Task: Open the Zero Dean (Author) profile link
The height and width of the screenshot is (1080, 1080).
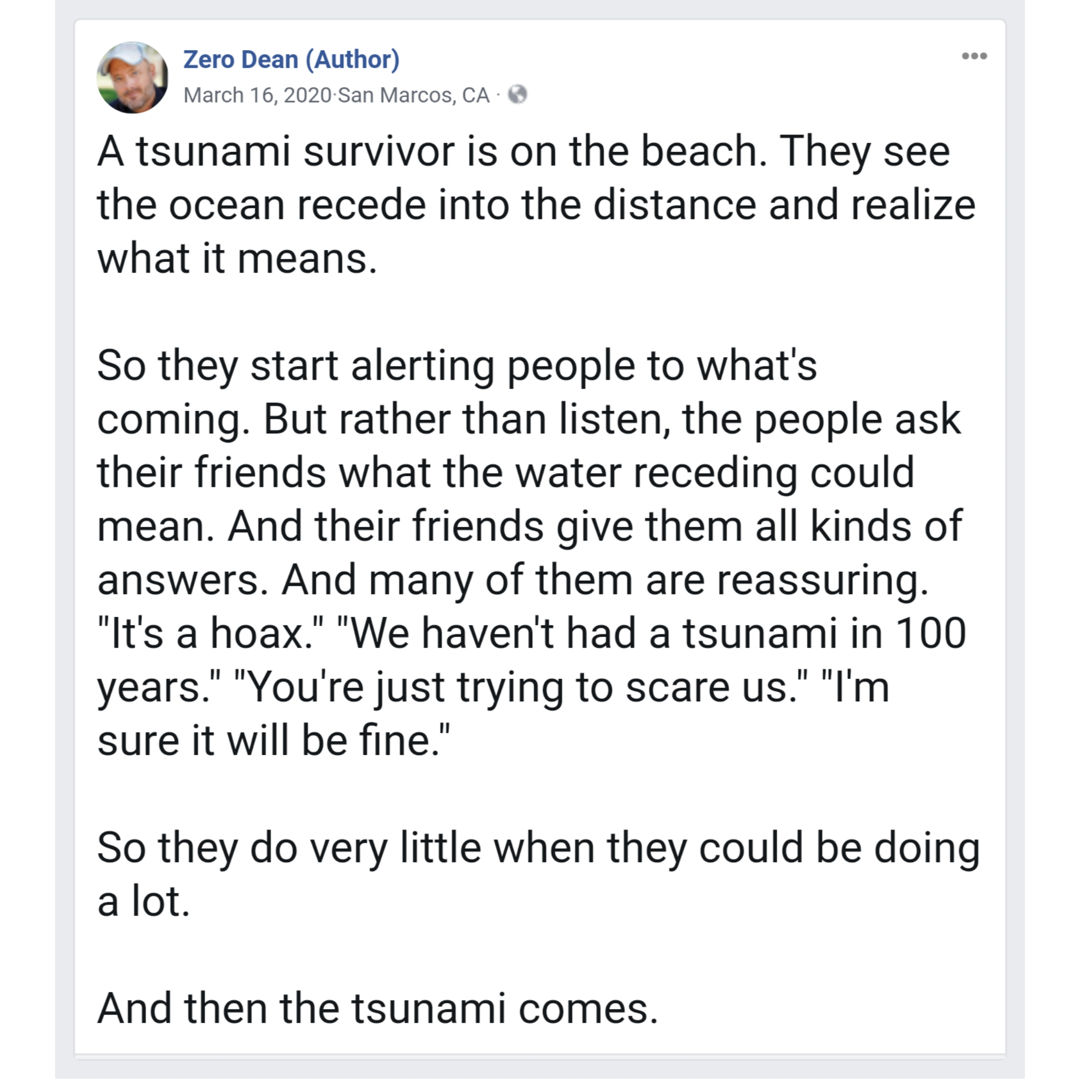Action: [291, 60]
